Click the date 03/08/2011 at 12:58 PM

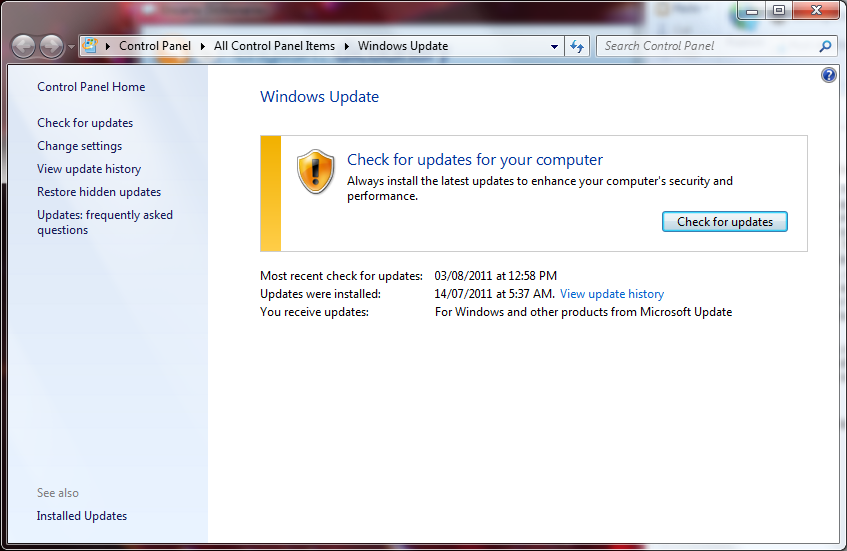click(x=495, y=276)
